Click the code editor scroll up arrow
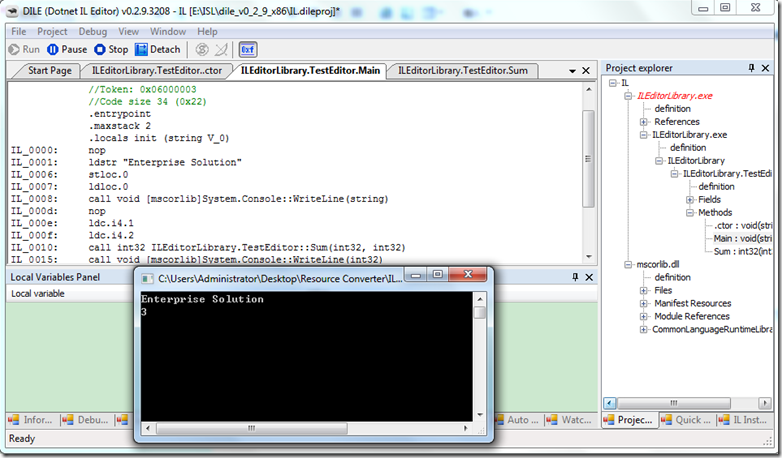782x458 pixels. click(588, 89)
